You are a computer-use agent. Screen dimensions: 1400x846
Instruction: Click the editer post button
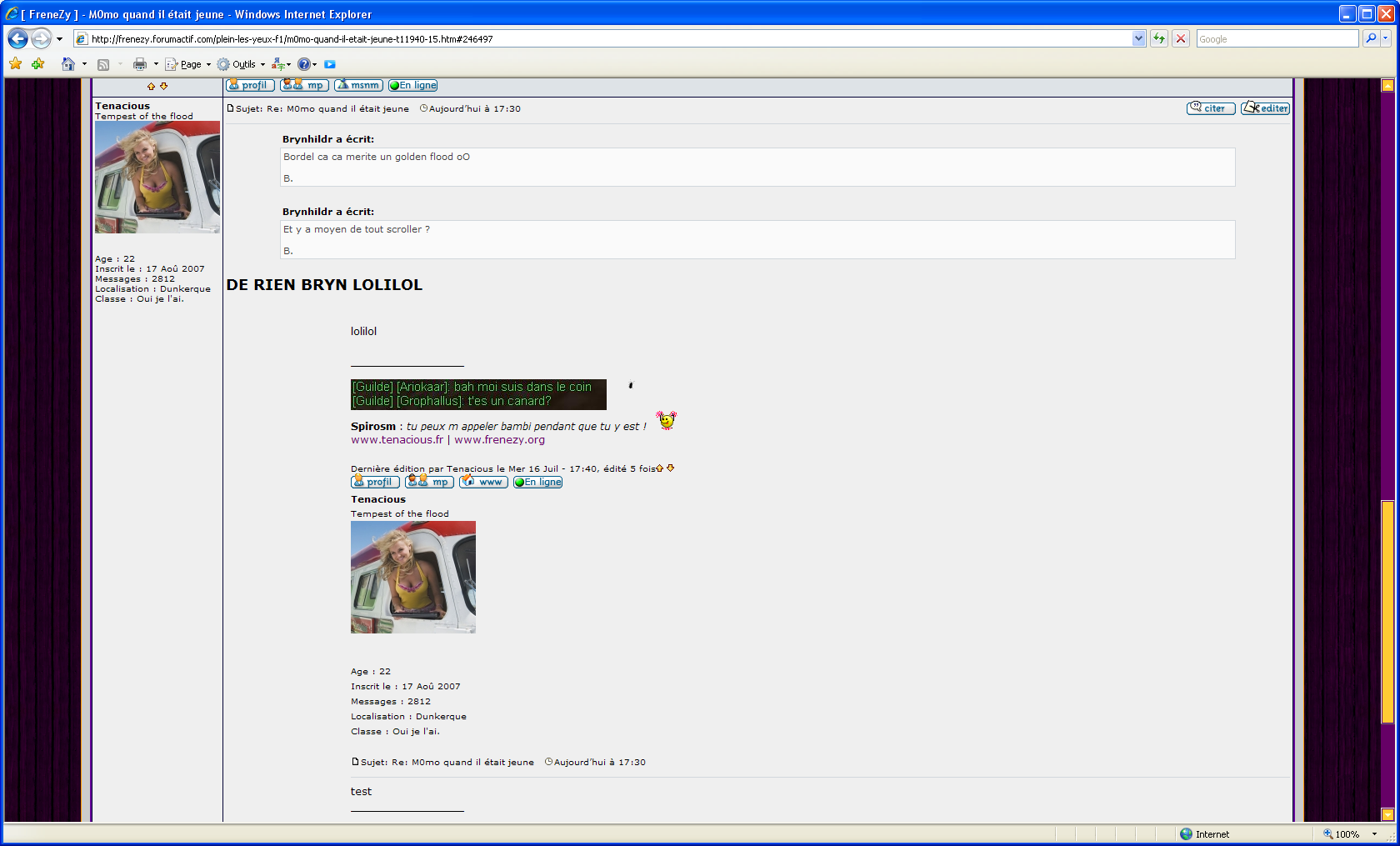point(1265,108)
